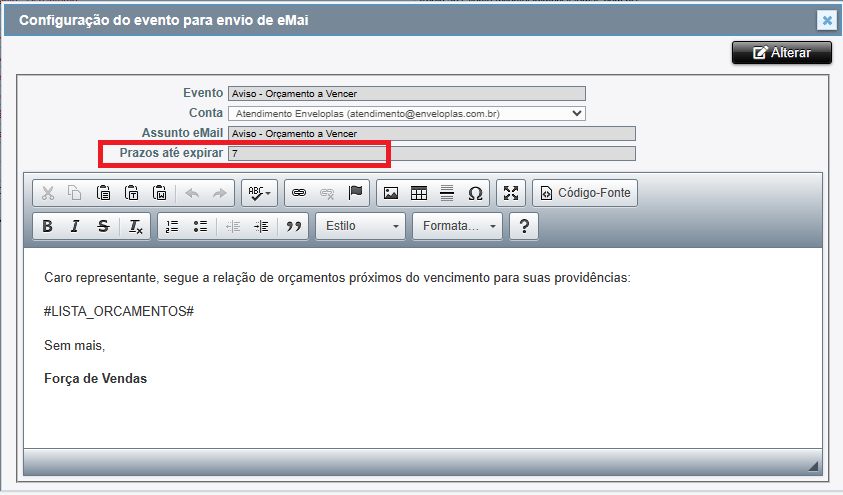Screen dimensions: 843x495
Task: Click the Prazos até expirar field
Action: [431, 154]
